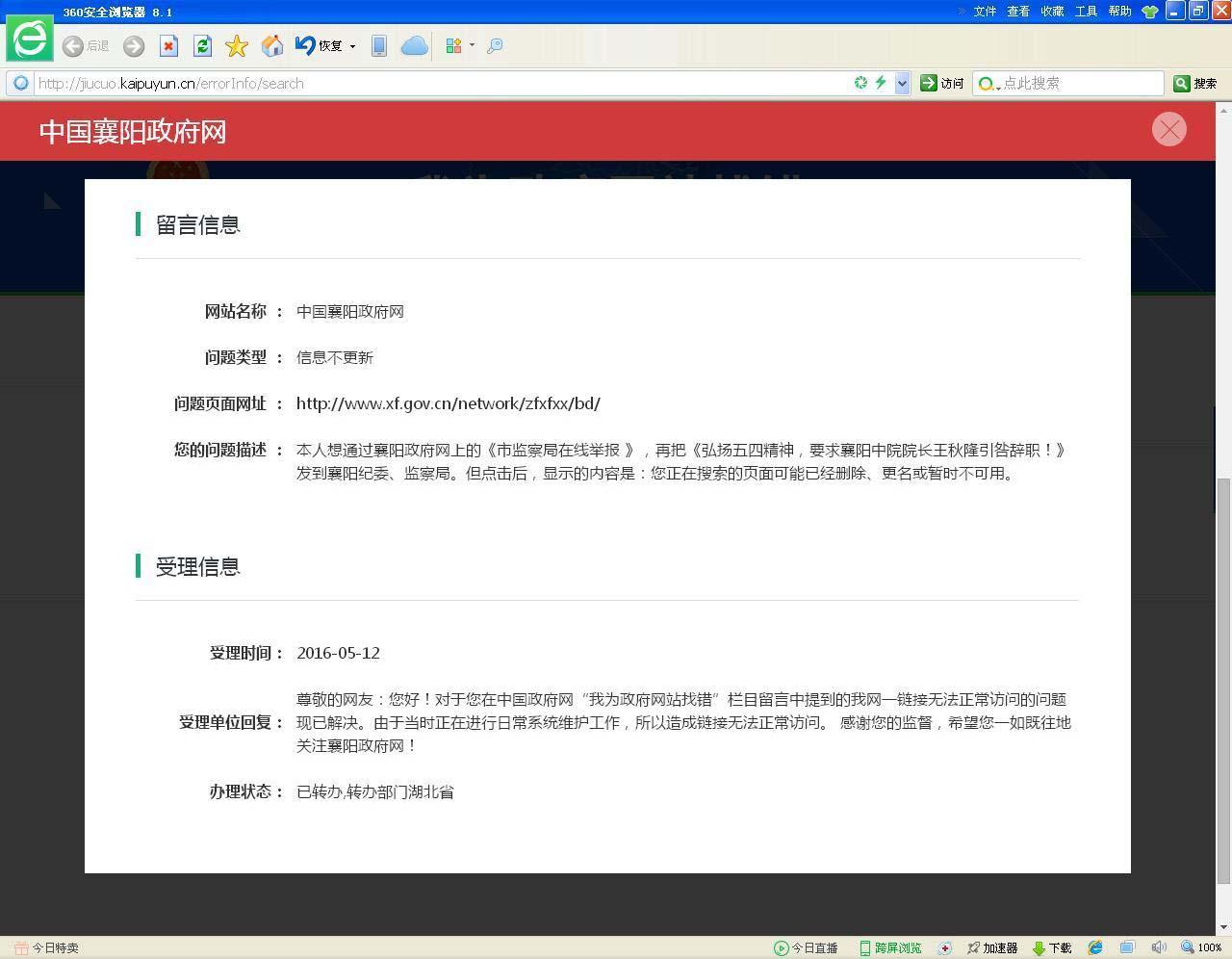This screenshot has height=959, width=1232.
Task: Click the problem page URL http://www.xf.gov.cn/network/zfxfxx/bd/
Action: coord(449,403)
